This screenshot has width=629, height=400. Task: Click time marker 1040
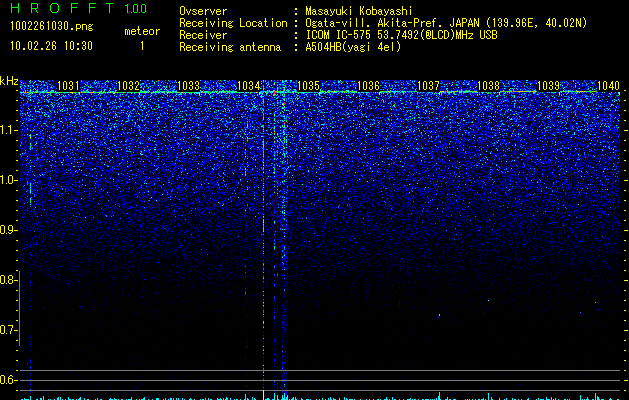608,86
